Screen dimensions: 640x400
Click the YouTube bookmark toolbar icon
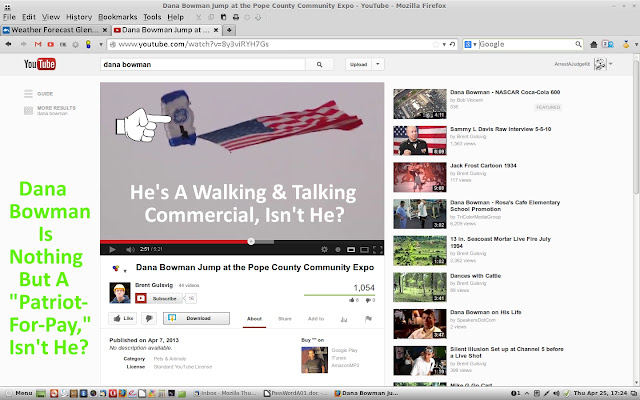point(51,44)
